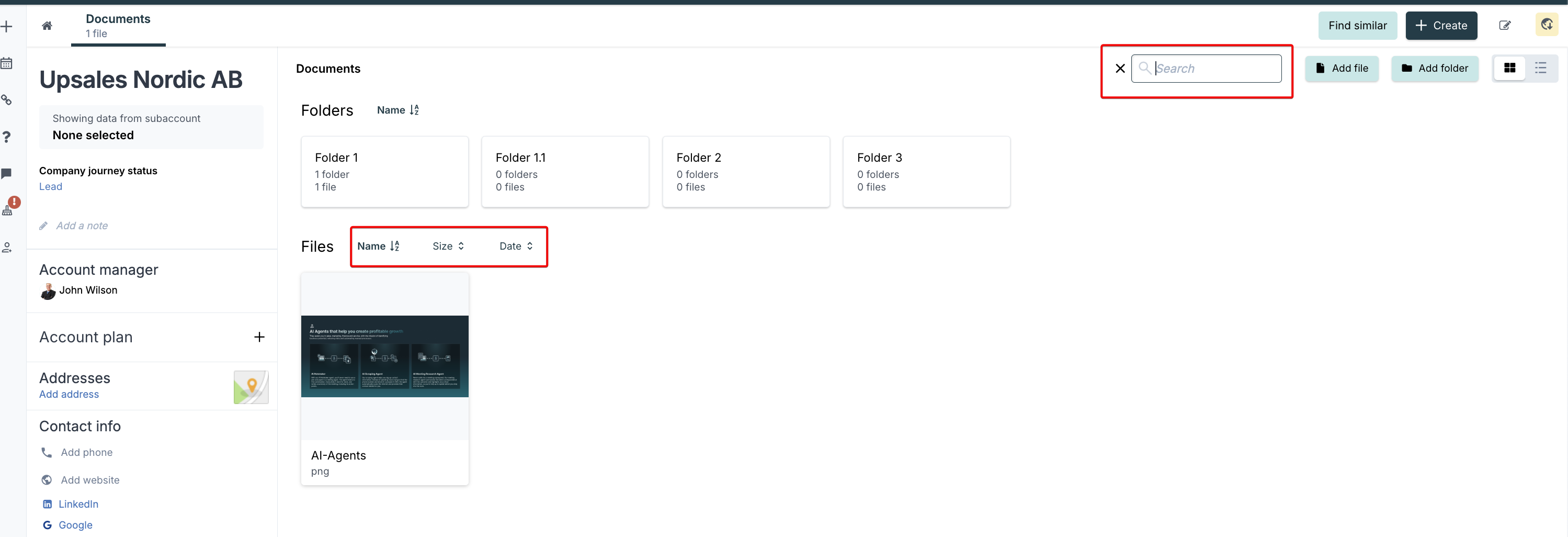Click Add file button

pyautogui.click(x=1342, y=68)
